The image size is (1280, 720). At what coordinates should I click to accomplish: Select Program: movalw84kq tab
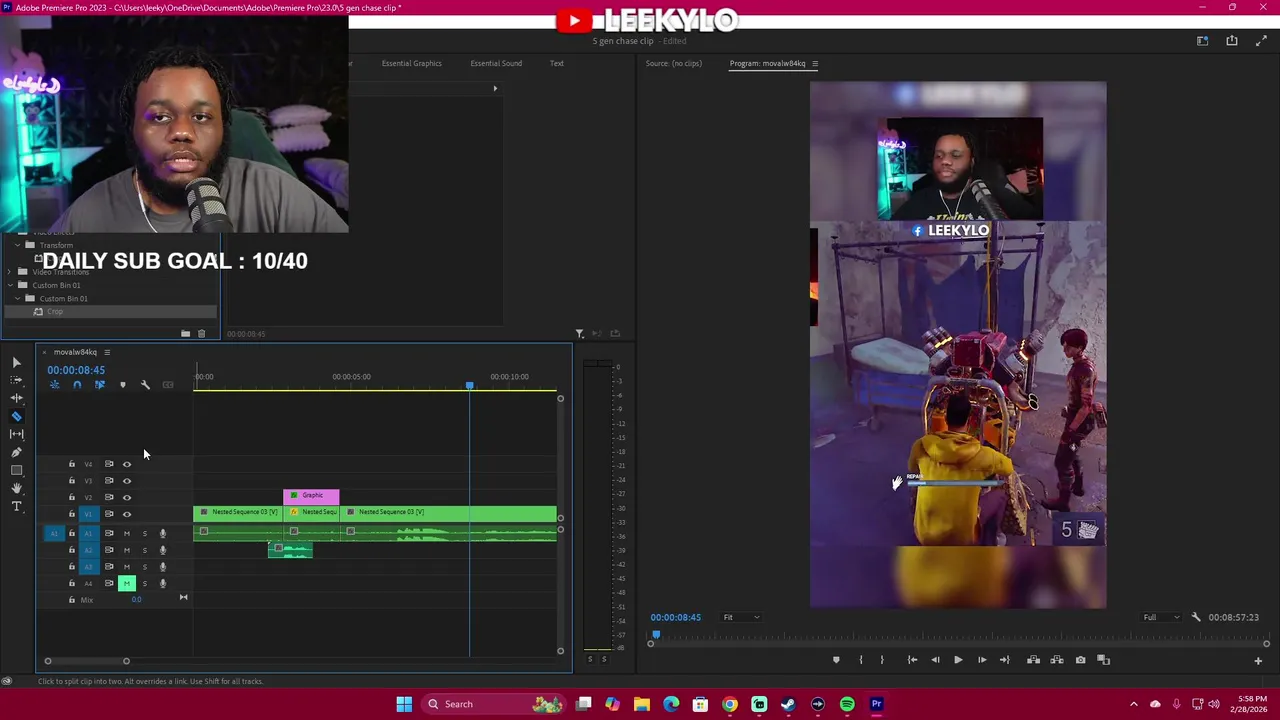click(767, 63)
